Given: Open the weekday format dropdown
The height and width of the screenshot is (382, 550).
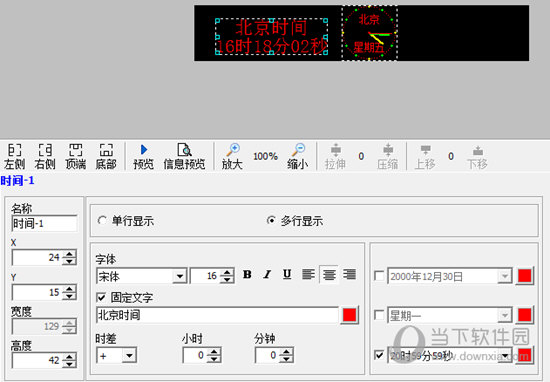Looking at the screenshot, I should tap(504, 316).
